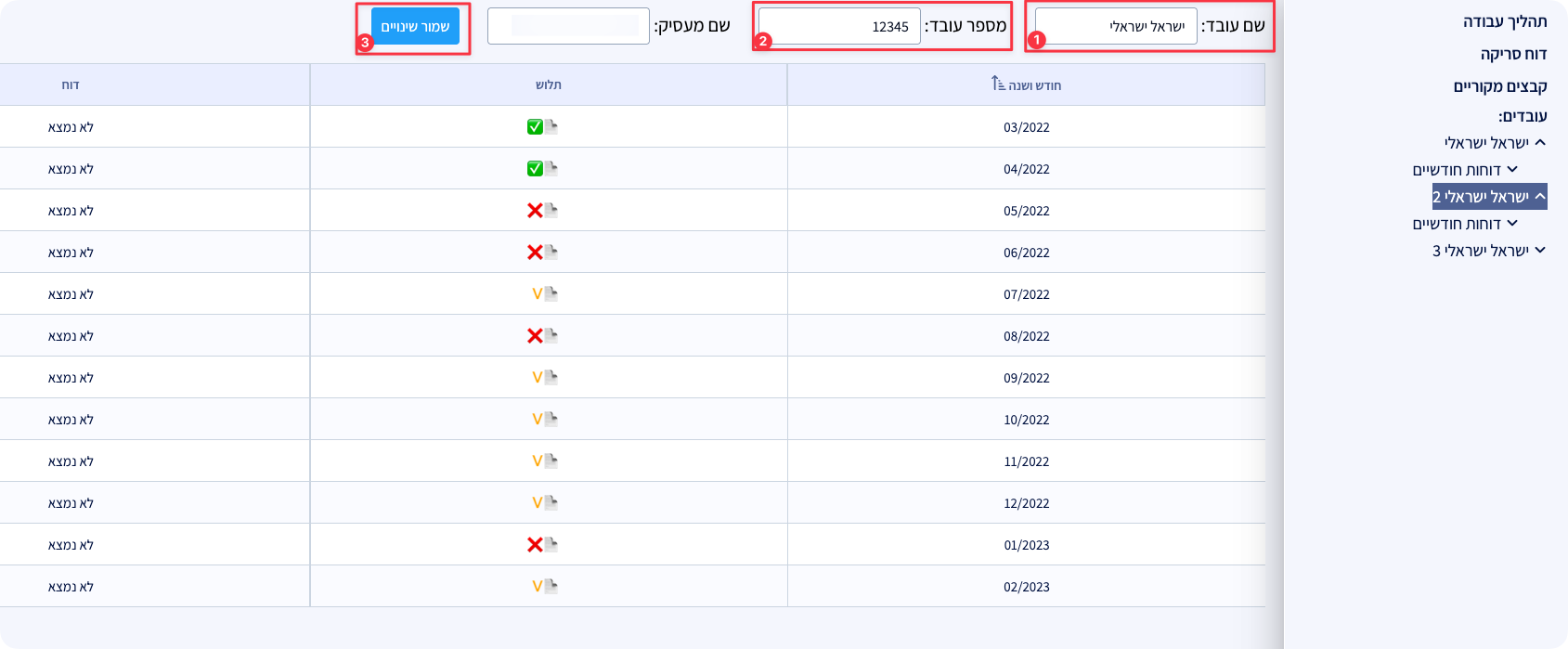1568x649 pixels.
Task: Click the red X status for 08/2022
Action: coord(535,336)
